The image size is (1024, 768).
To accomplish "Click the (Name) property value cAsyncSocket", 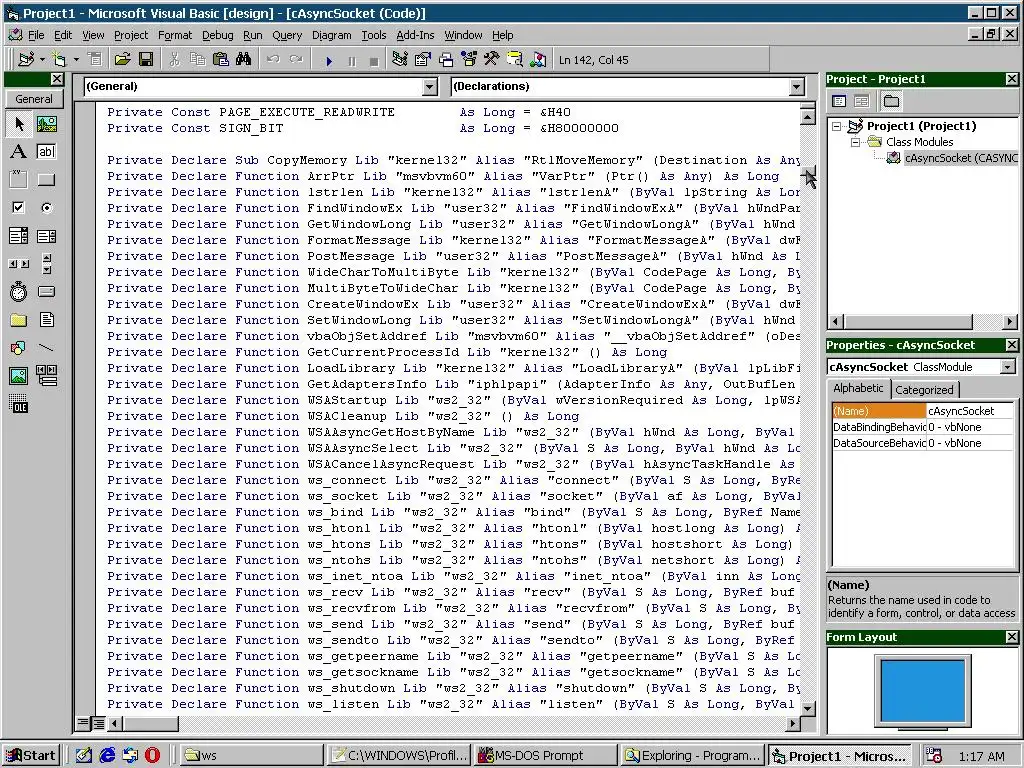I will [970, 411].
